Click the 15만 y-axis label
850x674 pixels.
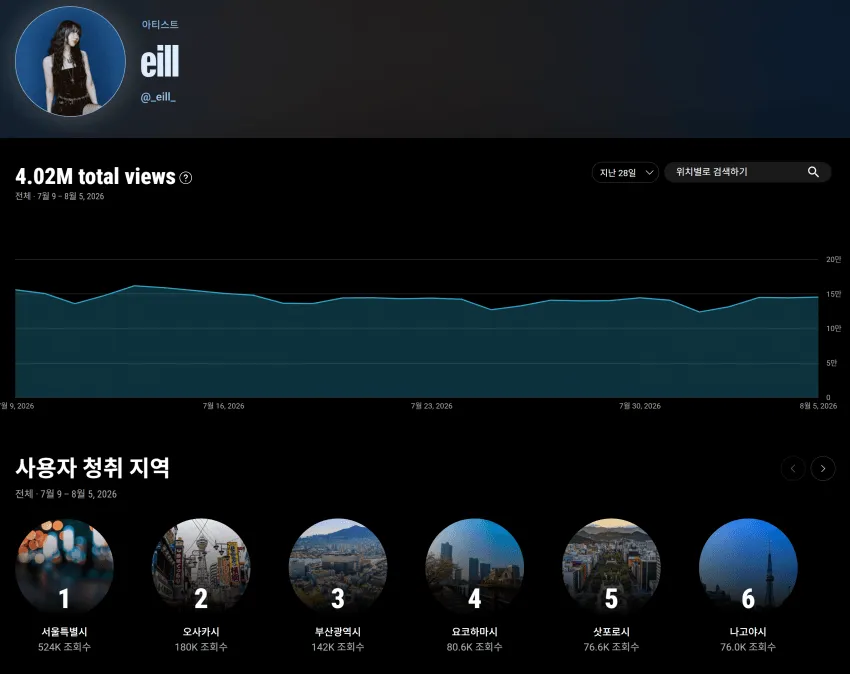coord(834,294)
